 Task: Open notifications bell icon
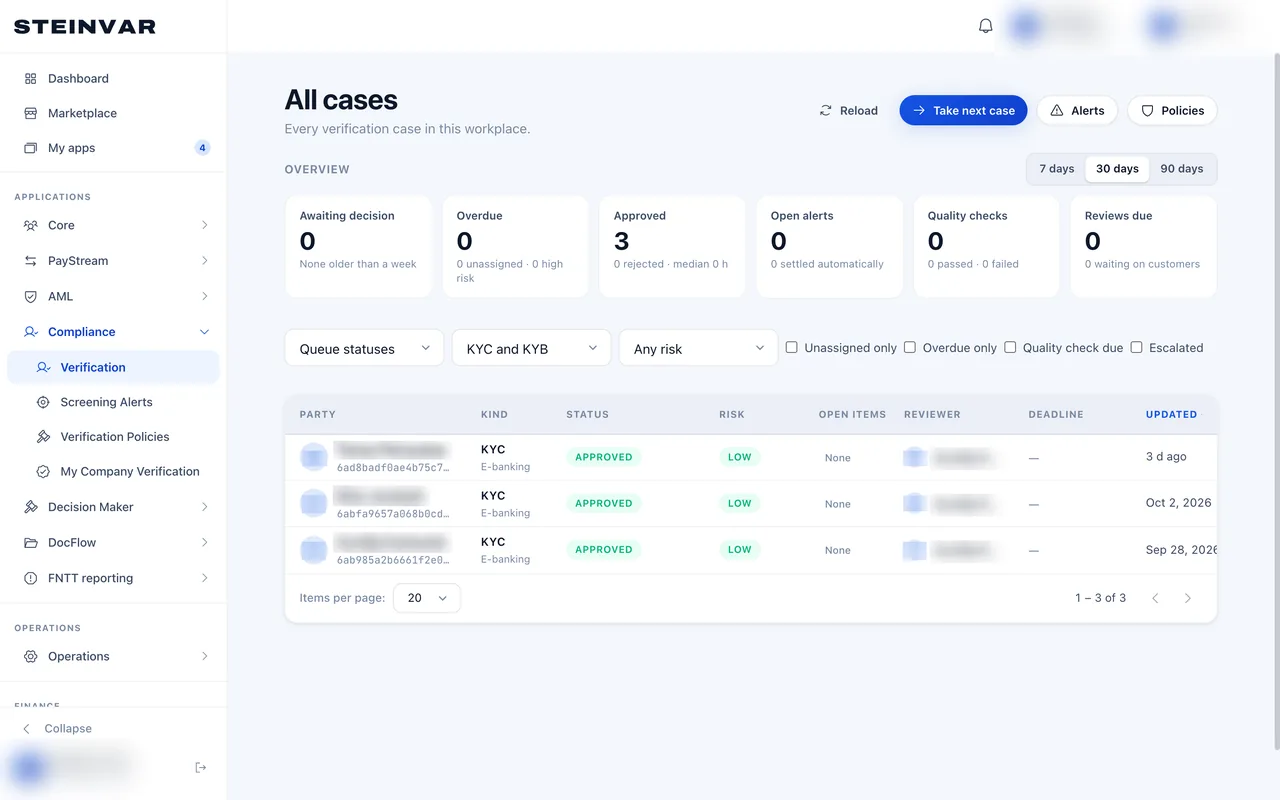point(985,26)
